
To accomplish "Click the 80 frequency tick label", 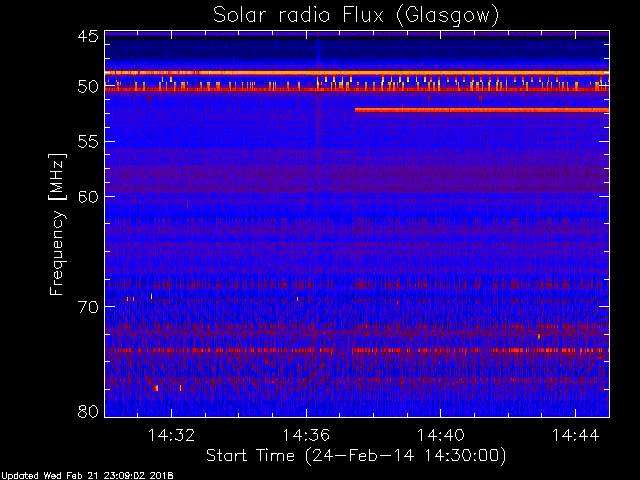I will [x=88, y=411].
